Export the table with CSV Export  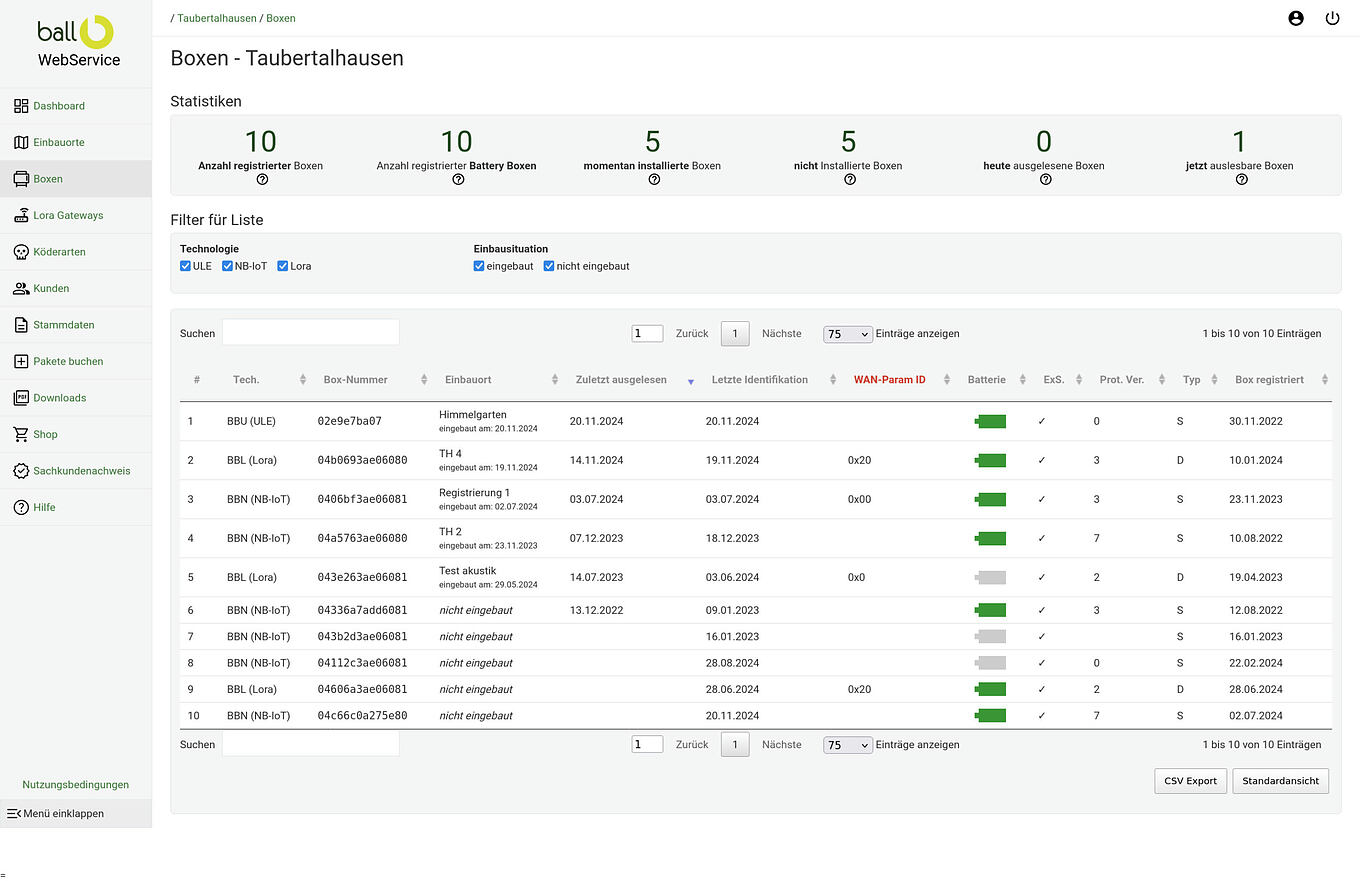click(1190, 781)
